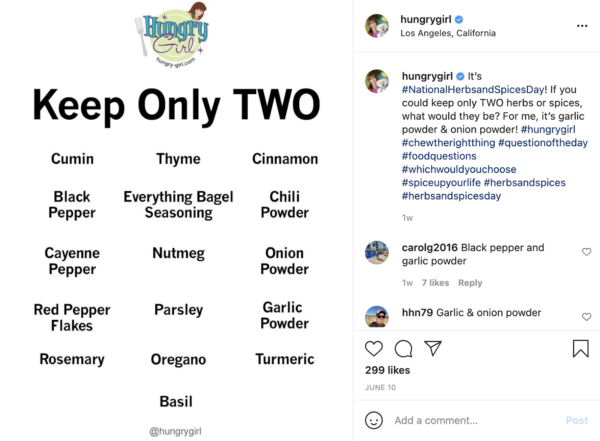
Task: Open comment bubble icon below post
Action: click(x=403, y=348)
